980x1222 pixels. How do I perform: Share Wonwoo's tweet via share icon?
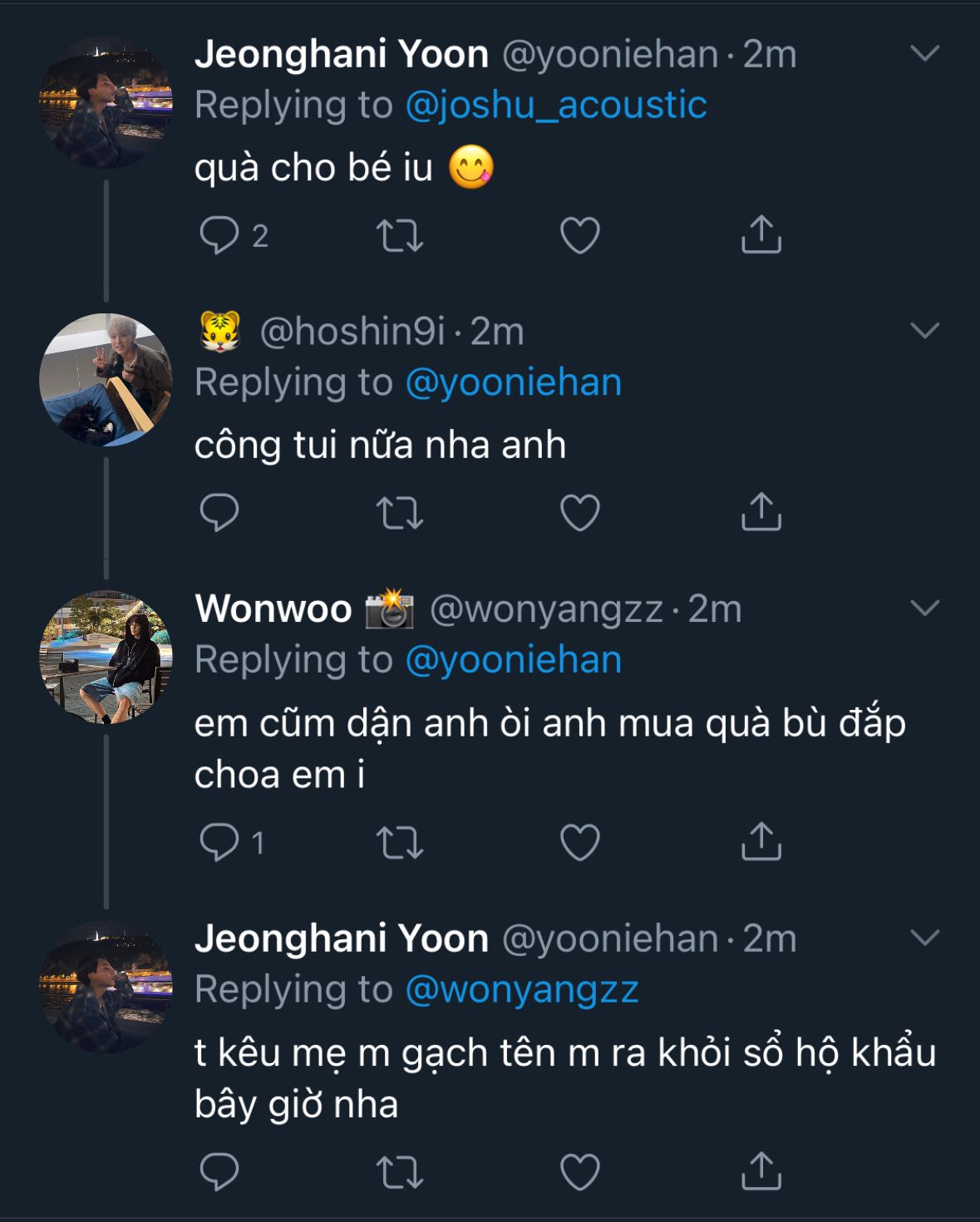(x=761, y=842)
